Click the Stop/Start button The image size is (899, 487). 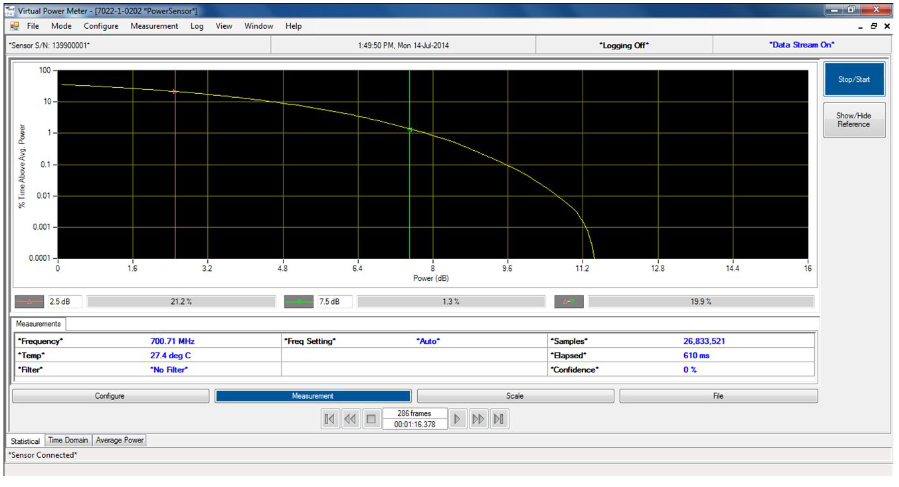point(854,79)
